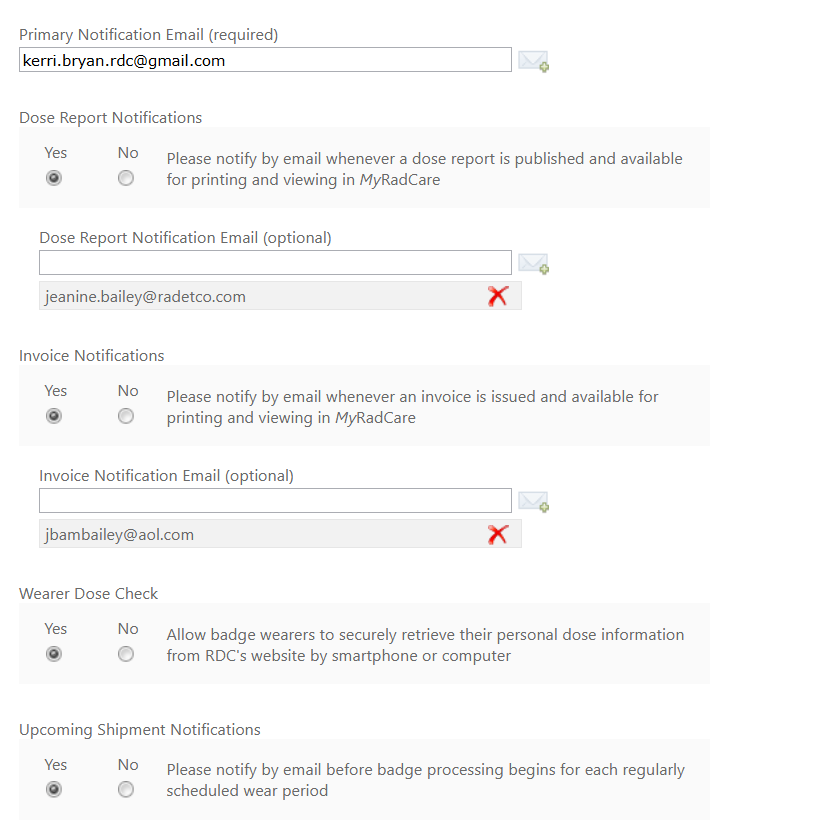Screen dimensions: 814x838
Task: Click the No label under Upcoming Shipment Notifications
Action: (128, 765)
